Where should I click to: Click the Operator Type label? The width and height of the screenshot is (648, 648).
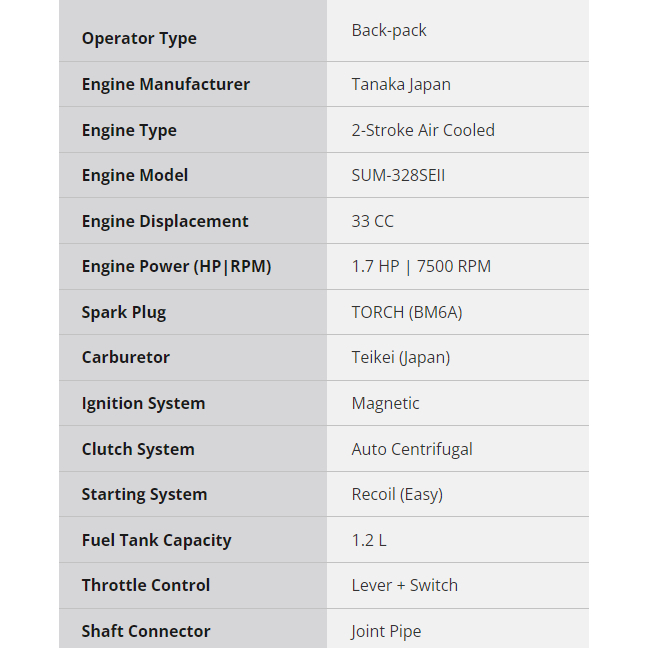[139, 39]
